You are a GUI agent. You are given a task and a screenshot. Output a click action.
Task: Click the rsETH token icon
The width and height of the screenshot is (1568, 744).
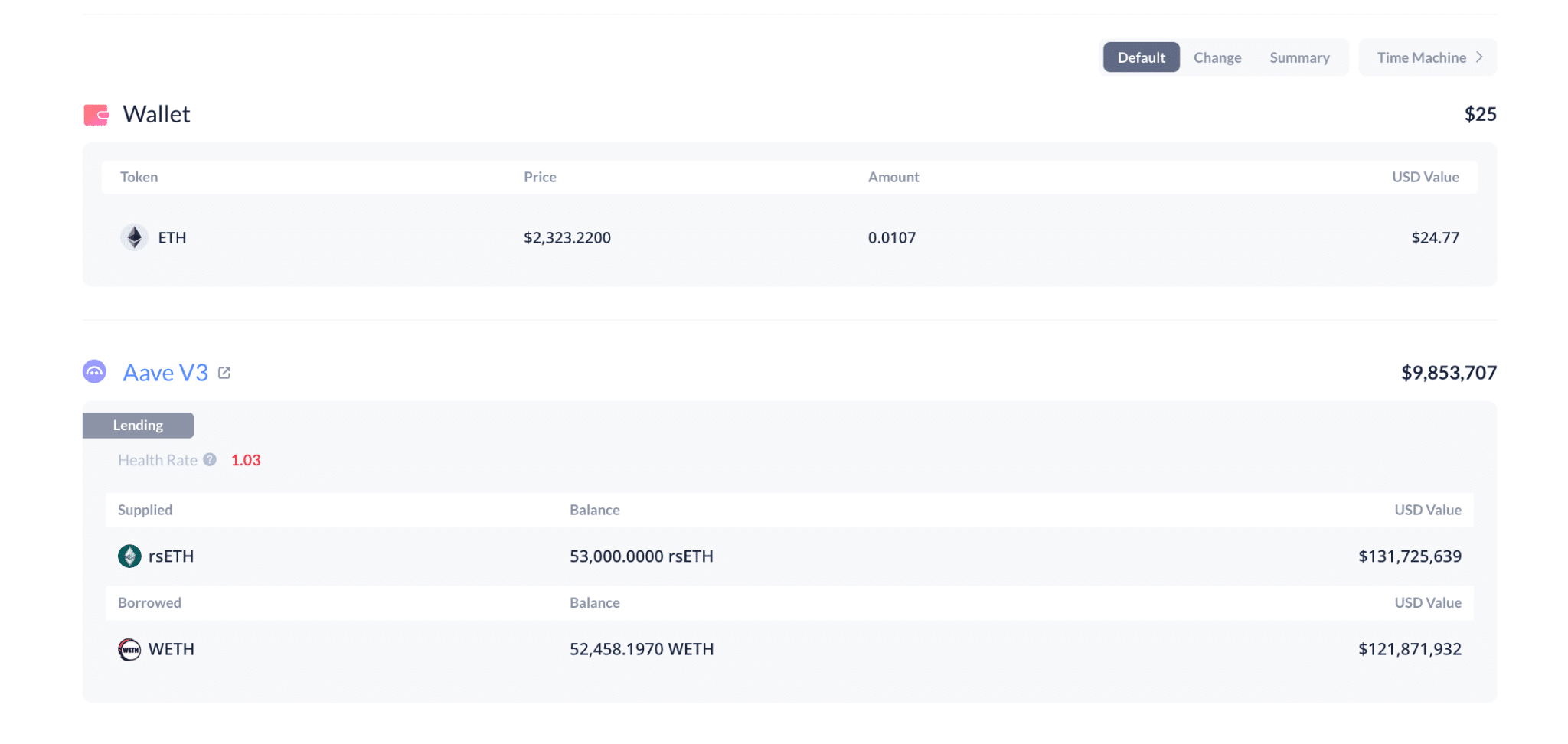(129, 556)
